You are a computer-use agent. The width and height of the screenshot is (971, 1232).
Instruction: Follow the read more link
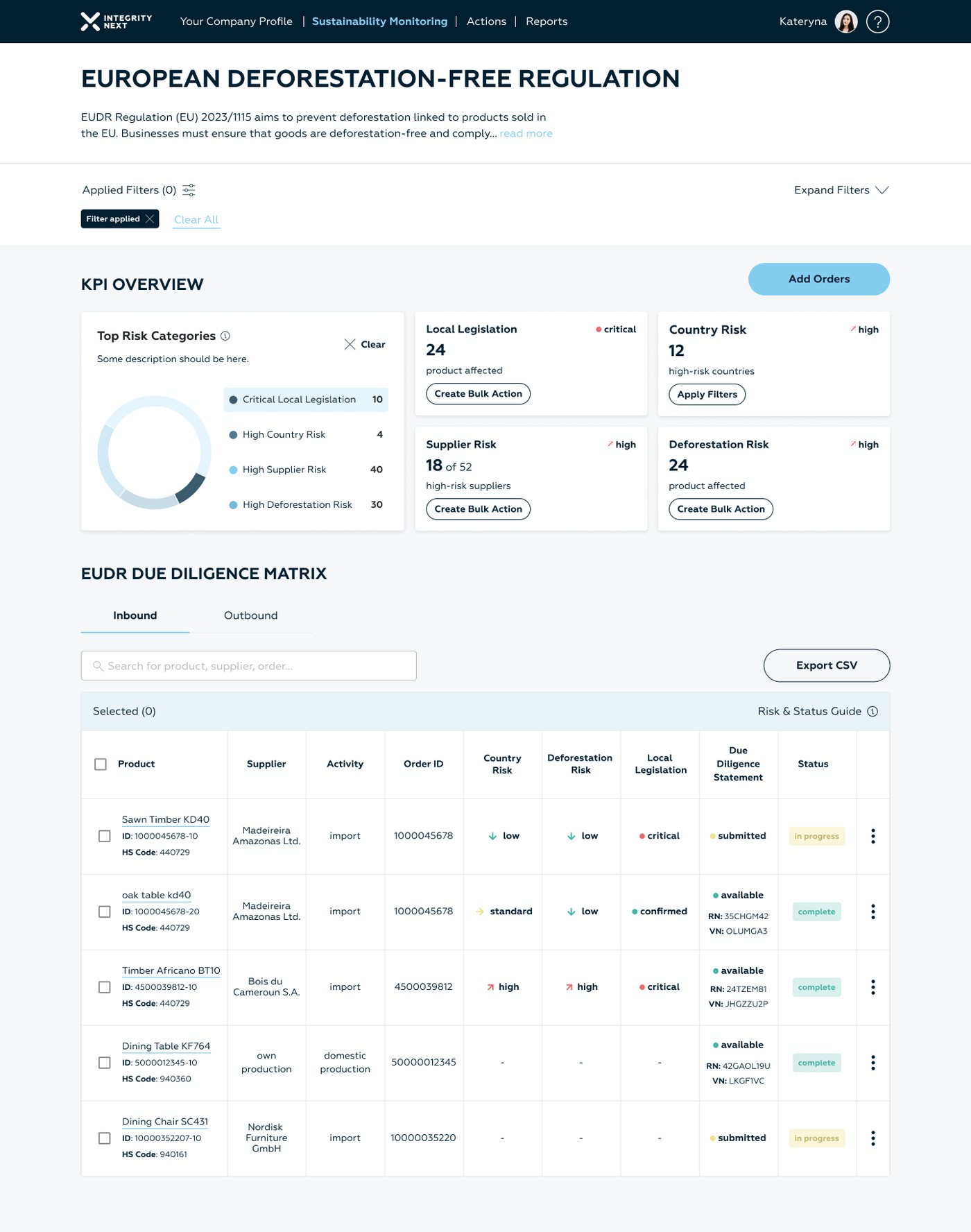(x=526, y=133)
